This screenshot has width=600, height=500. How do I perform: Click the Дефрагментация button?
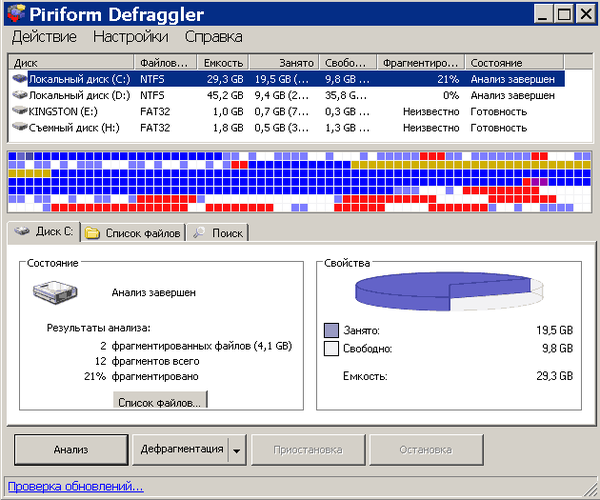(180, 450)
